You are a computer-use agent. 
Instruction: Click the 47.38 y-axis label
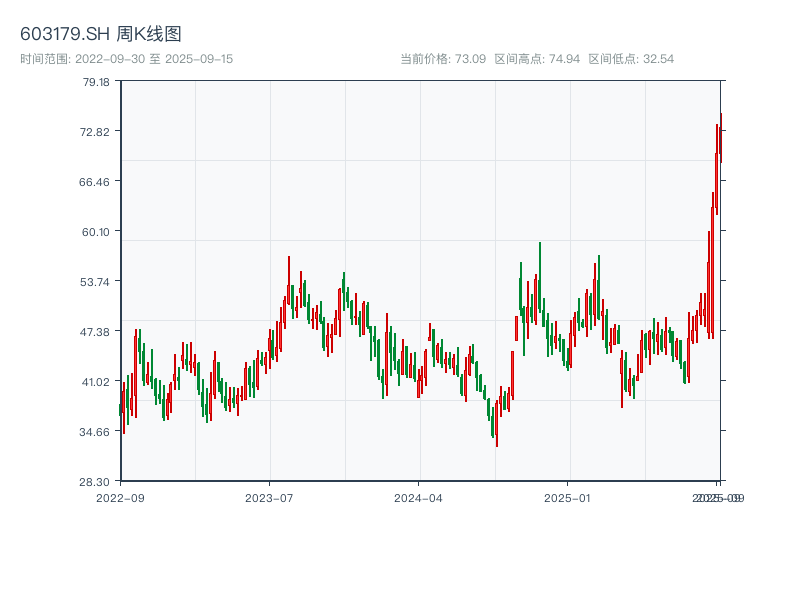click(96, 332)
